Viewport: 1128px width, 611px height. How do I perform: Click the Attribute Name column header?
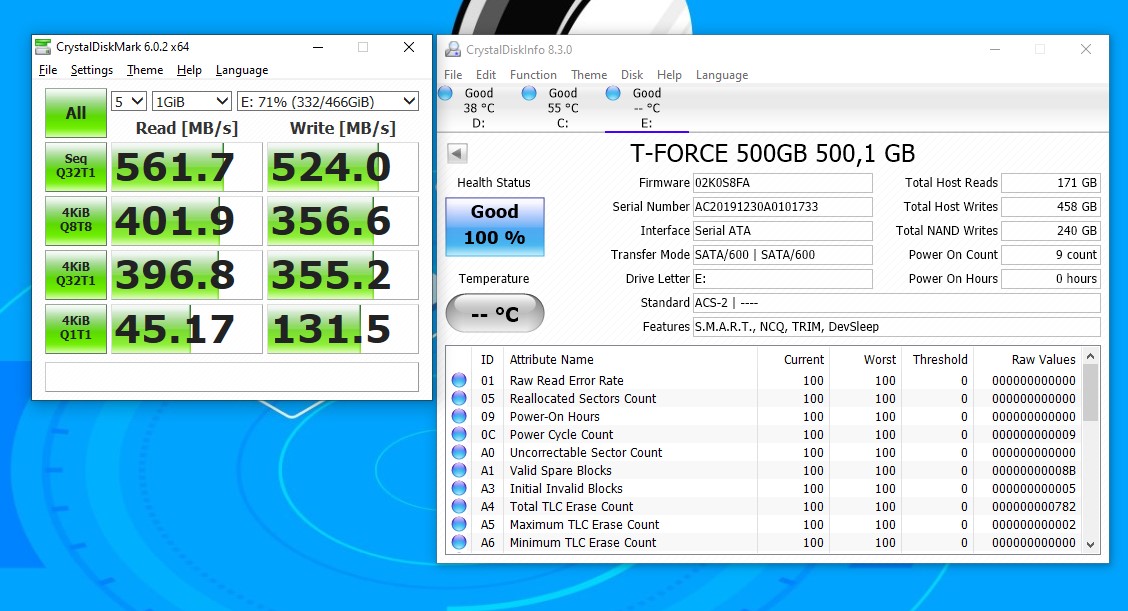tap(552, 359)
